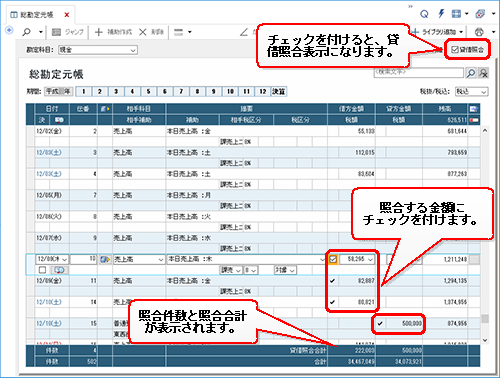Click the lightning bolt icon at top right

pos(441,14)
